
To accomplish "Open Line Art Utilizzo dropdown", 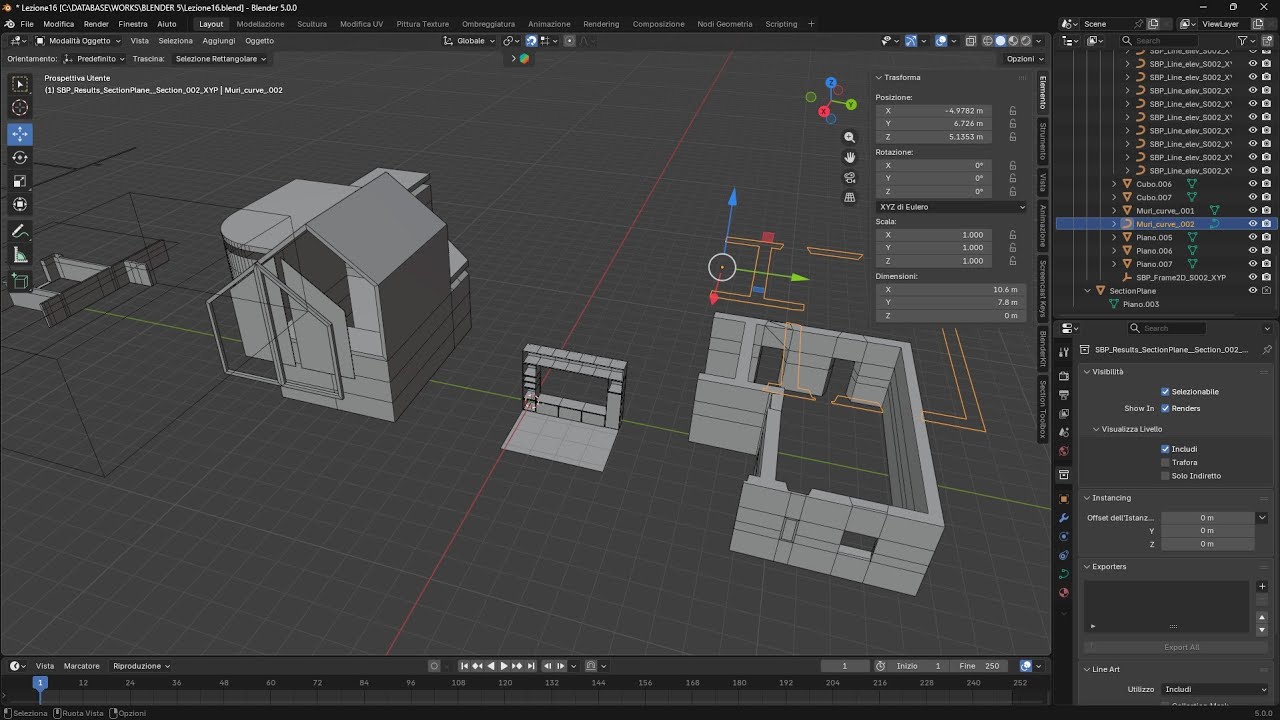I will 1215,689.
